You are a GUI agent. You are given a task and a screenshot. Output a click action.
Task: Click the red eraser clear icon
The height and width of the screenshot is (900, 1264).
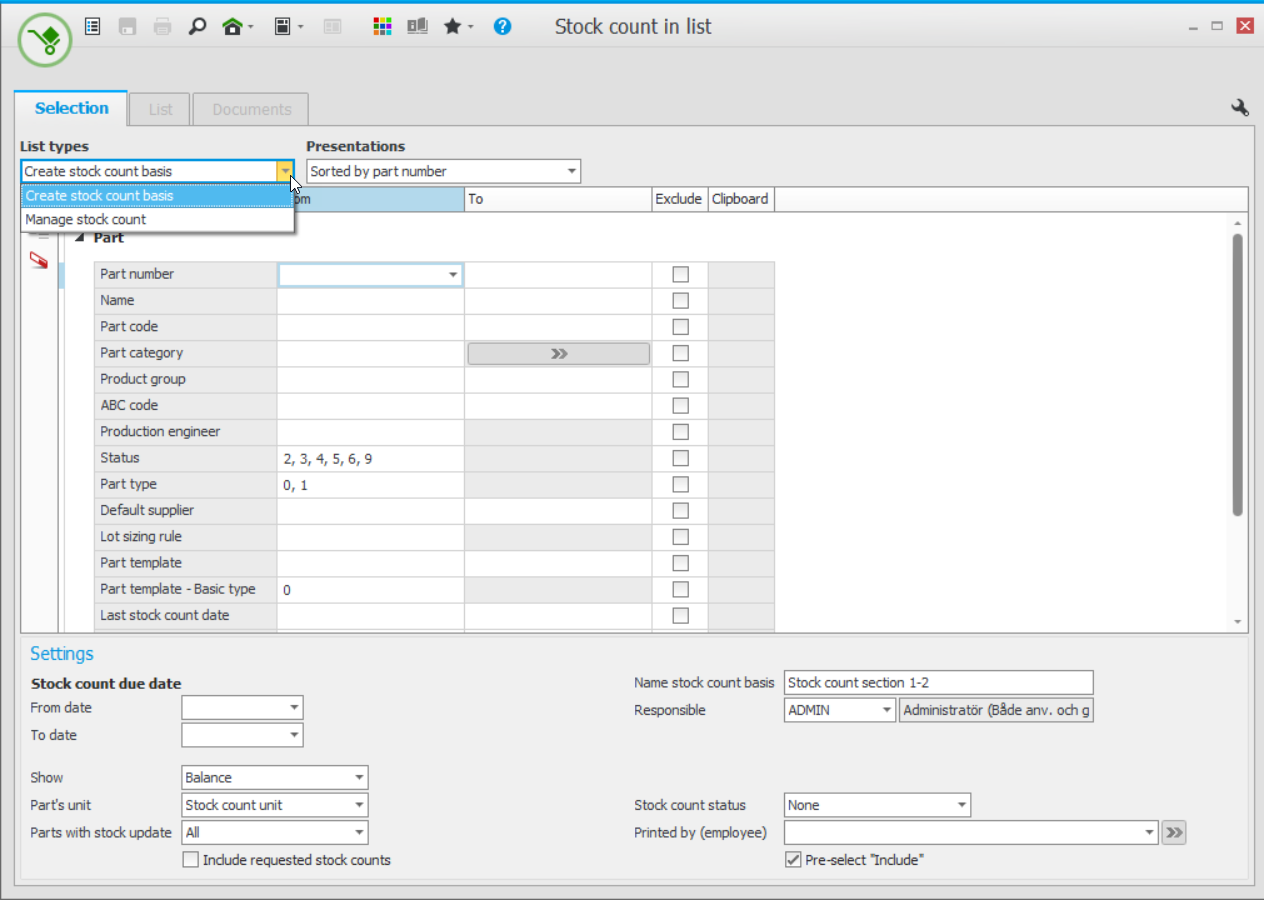[39, 261]
